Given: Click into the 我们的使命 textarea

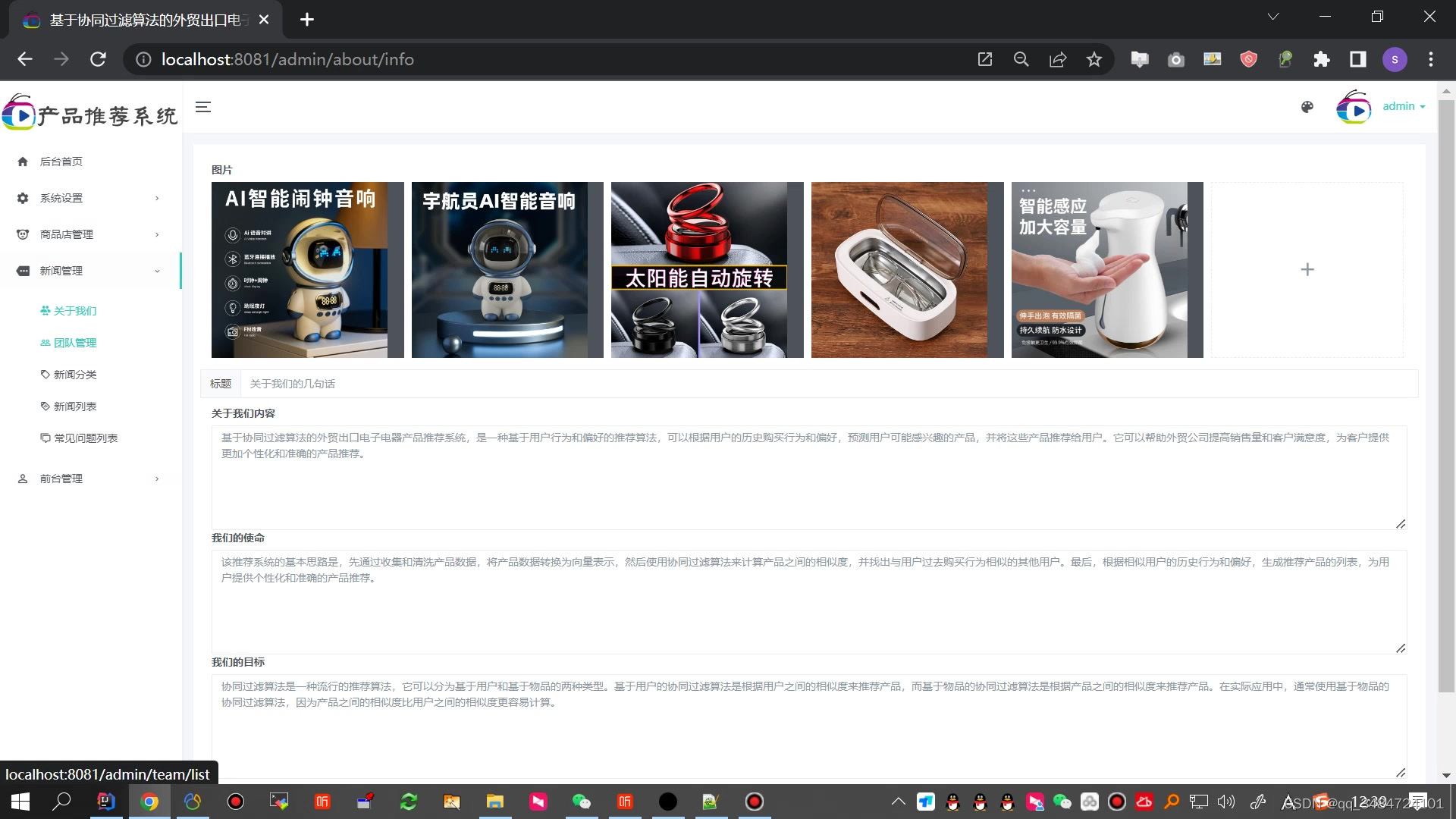Looking at the screenshot, I should (808, 601).
